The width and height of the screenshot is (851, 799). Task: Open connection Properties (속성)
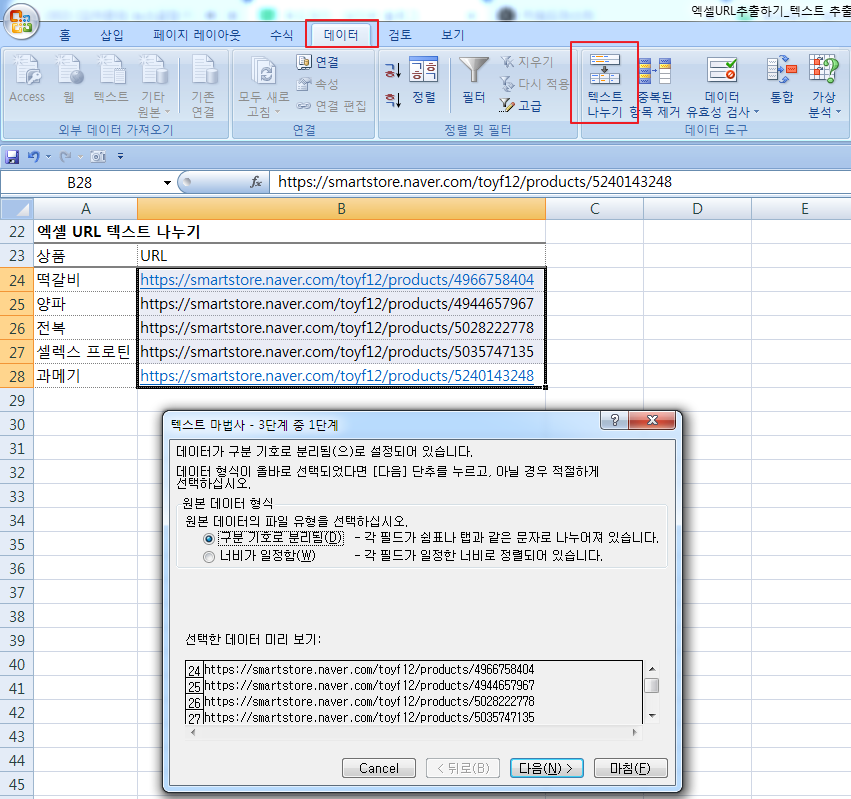pos(318,84)
